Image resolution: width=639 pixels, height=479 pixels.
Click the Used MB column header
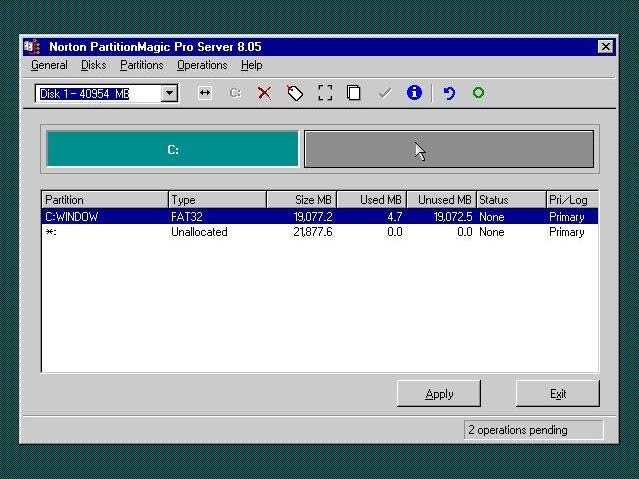[x=372, y=200]
